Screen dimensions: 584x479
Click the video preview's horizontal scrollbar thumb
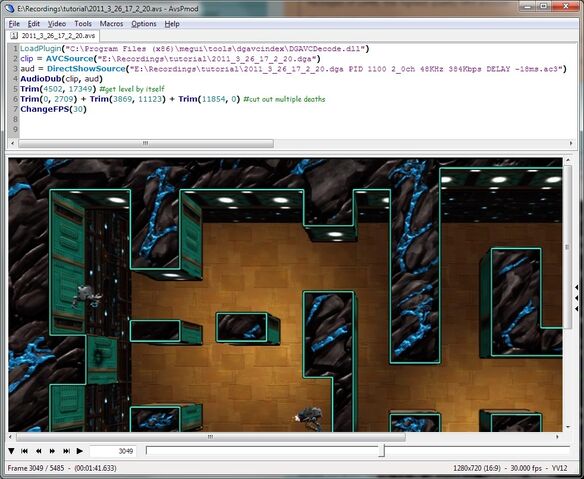click(x=210, y=437)
